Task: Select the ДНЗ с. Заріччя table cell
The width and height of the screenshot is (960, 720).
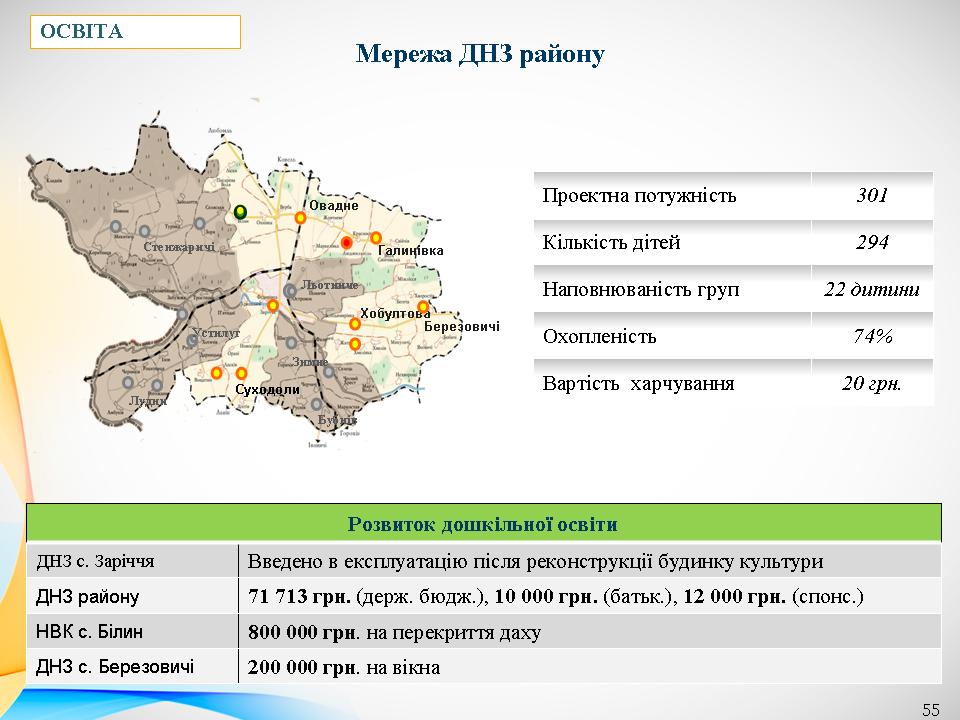Action: click(x=132, y=561)
